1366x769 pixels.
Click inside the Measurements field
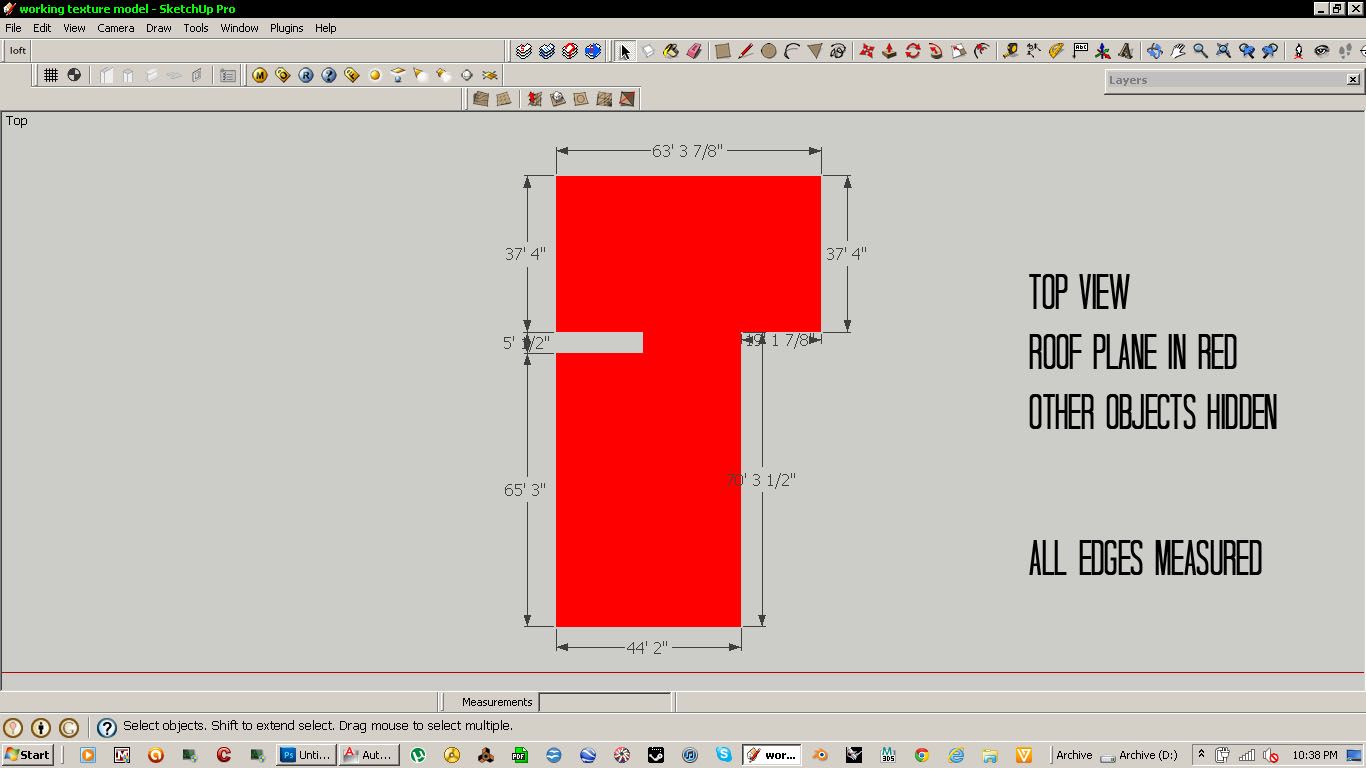pos(604,701)
